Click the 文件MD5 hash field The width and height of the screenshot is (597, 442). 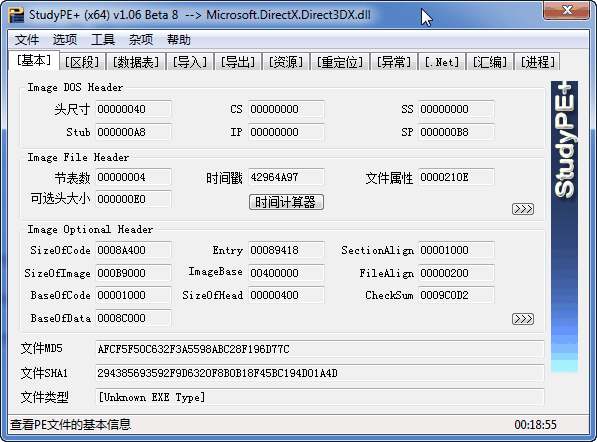(319, 349)
